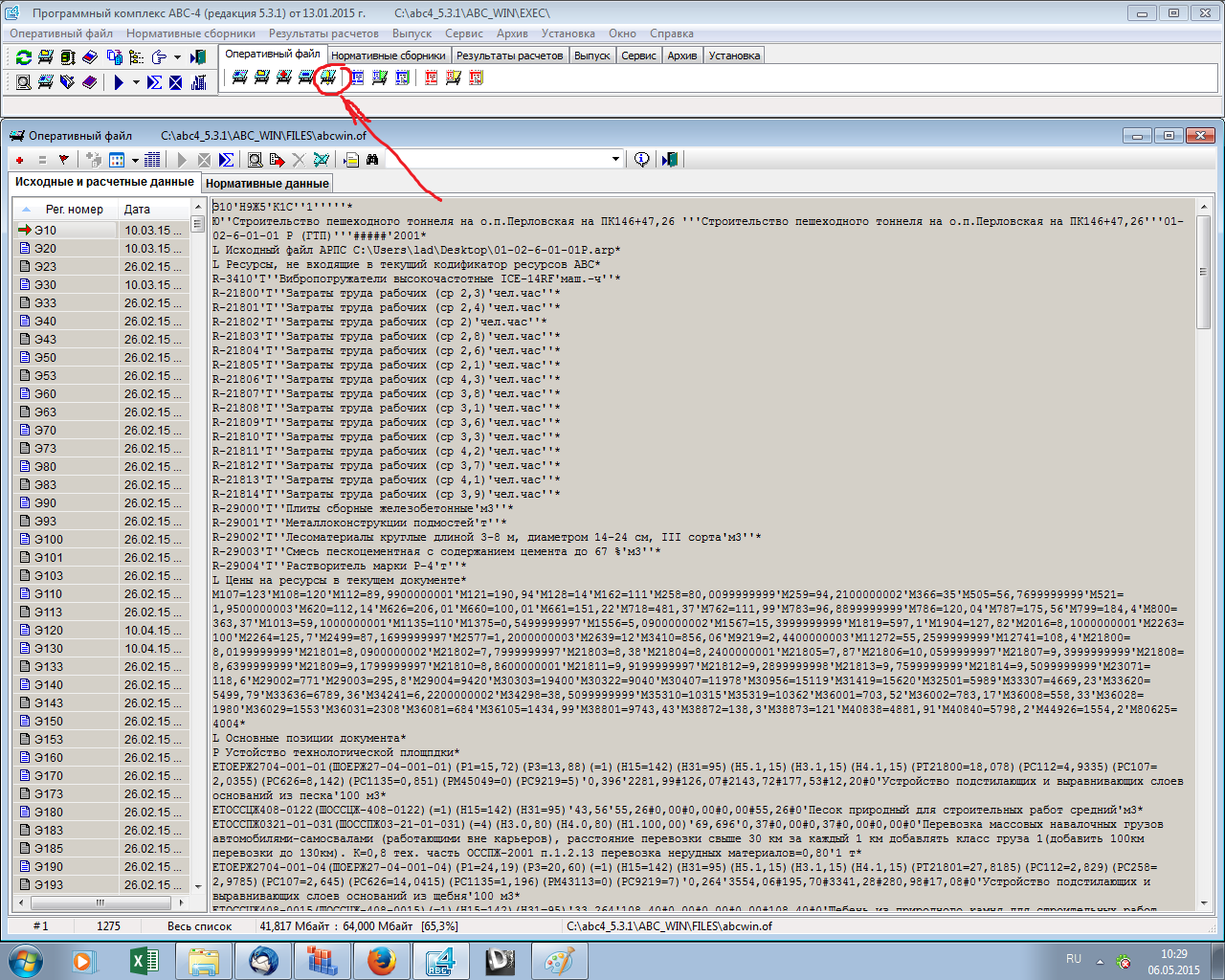Switch to Нормативные сборники toolbar tab
This screenshot has width=1225, height=980.
[389, 56]
